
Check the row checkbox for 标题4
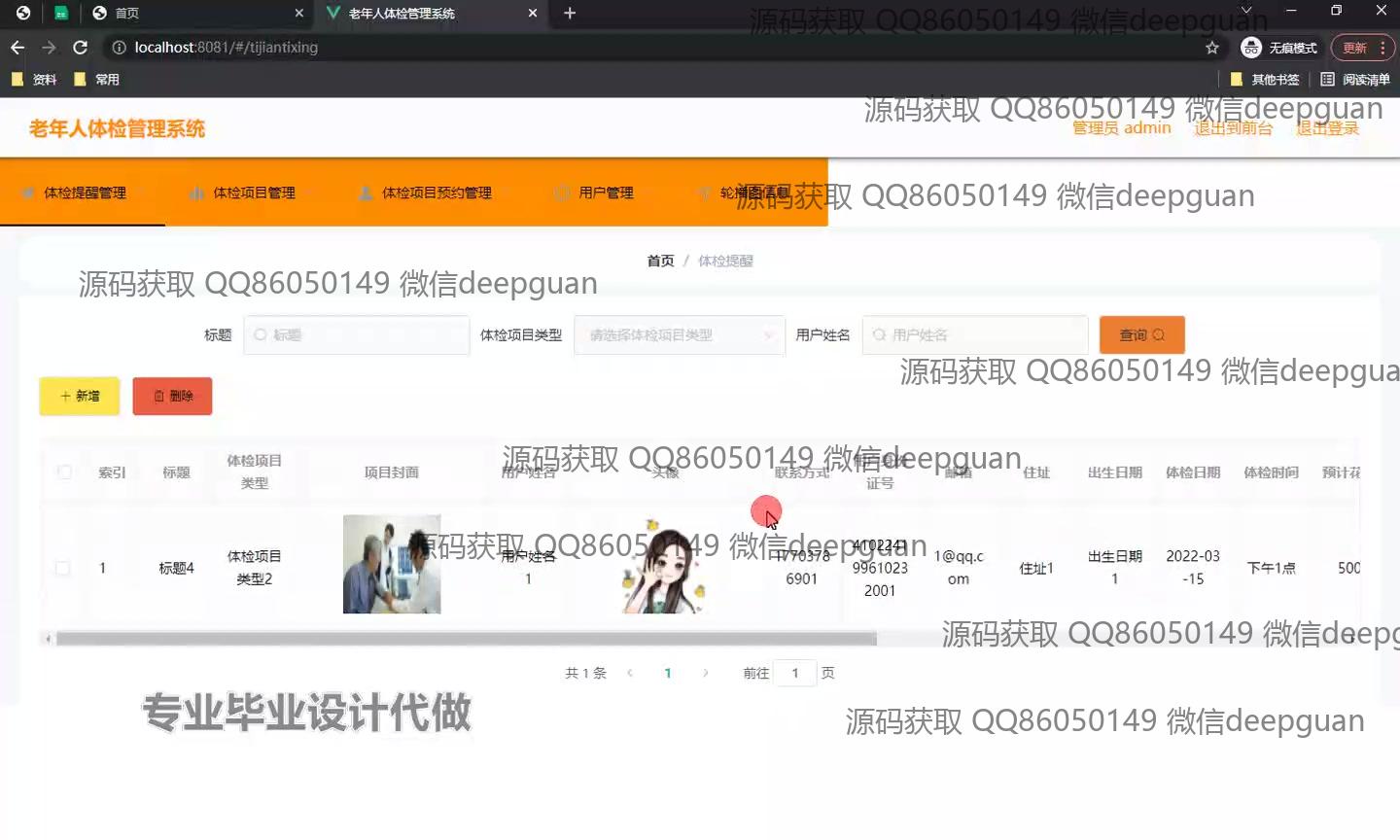click(x=63, y=568)
